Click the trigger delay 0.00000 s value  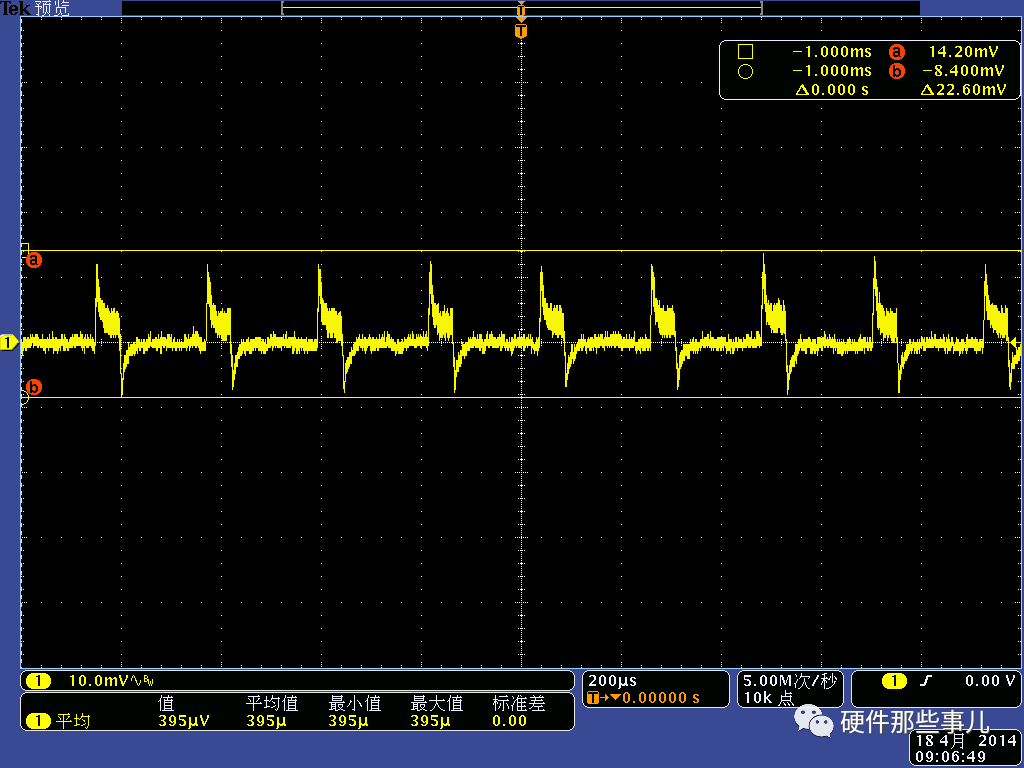click(x=660, y=698)
